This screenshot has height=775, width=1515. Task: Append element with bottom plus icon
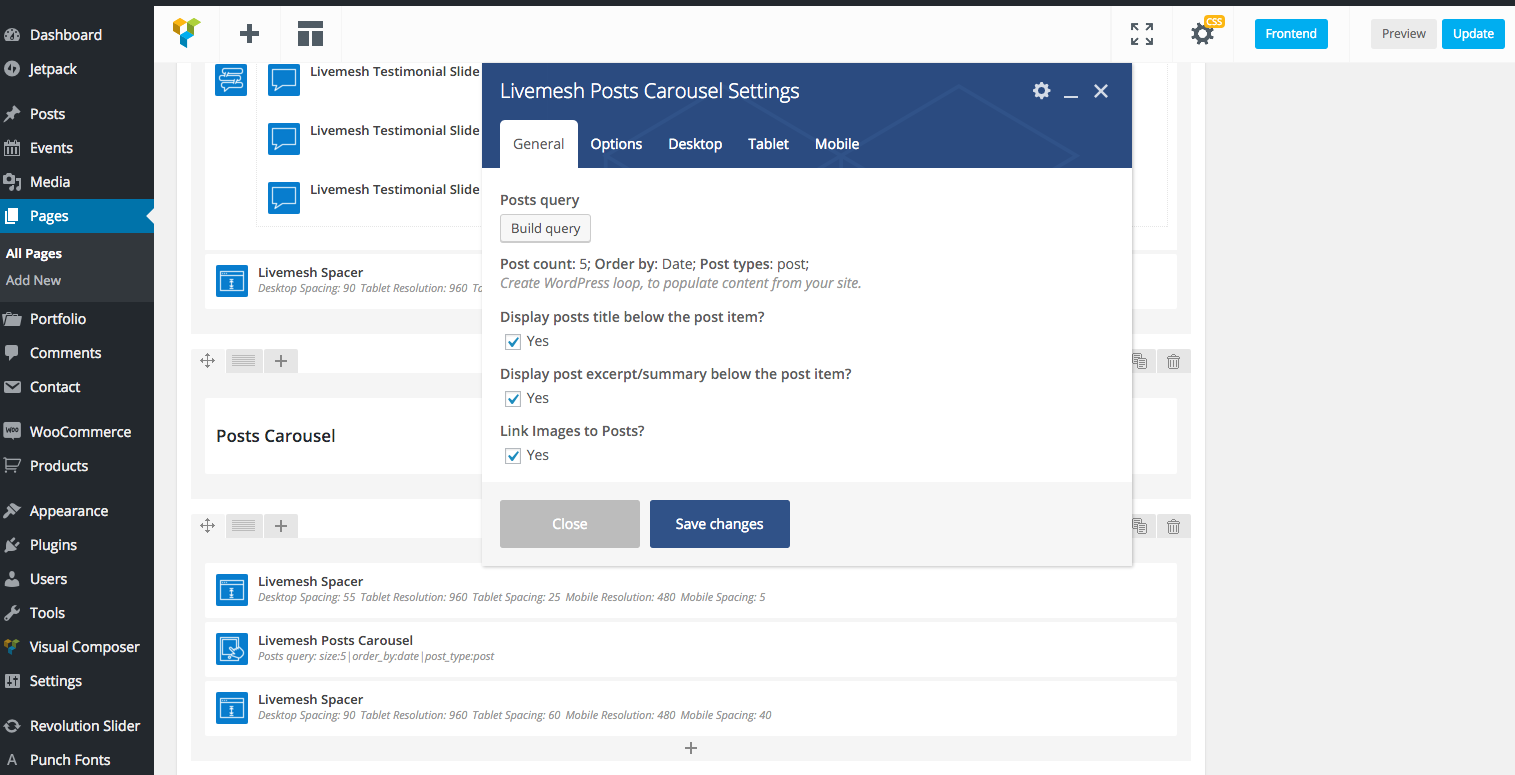690,748
